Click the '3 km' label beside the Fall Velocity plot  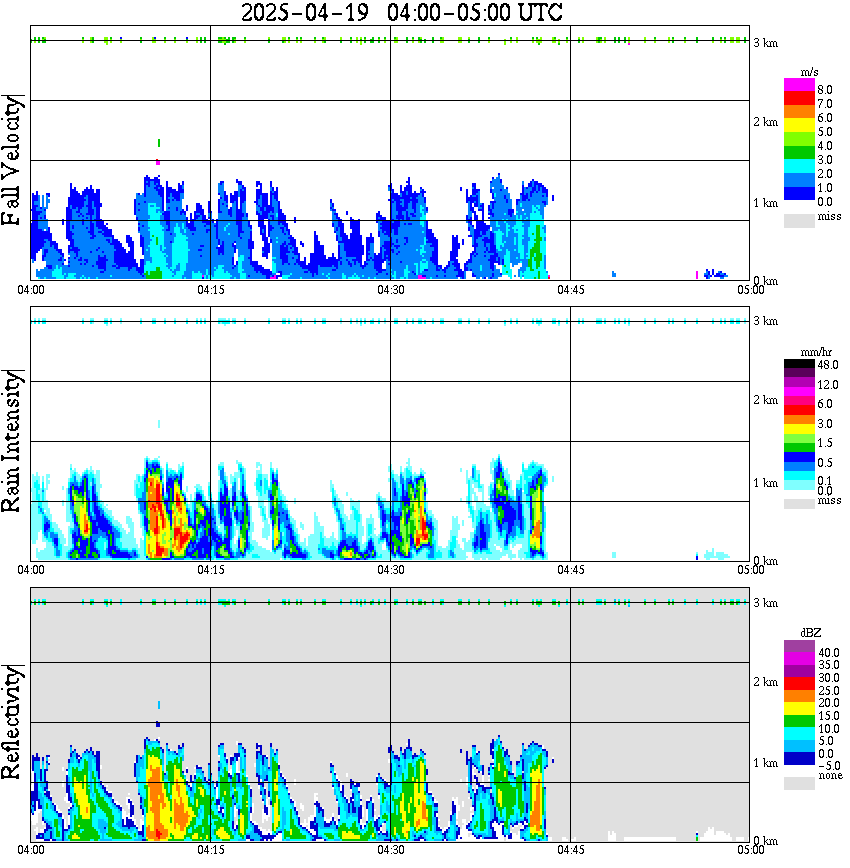click(x=766, y=43)
